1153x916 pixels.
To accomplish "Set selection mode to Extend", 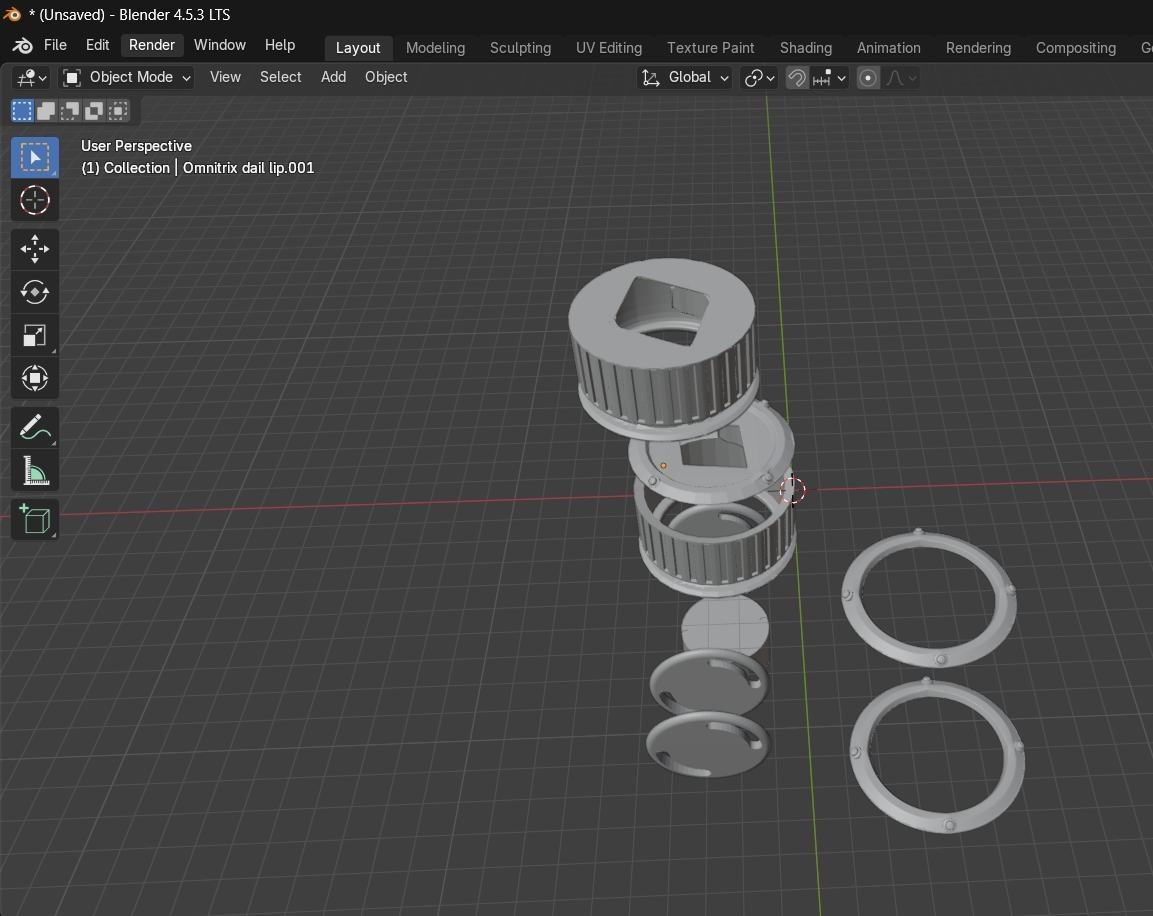I will 46,111.
